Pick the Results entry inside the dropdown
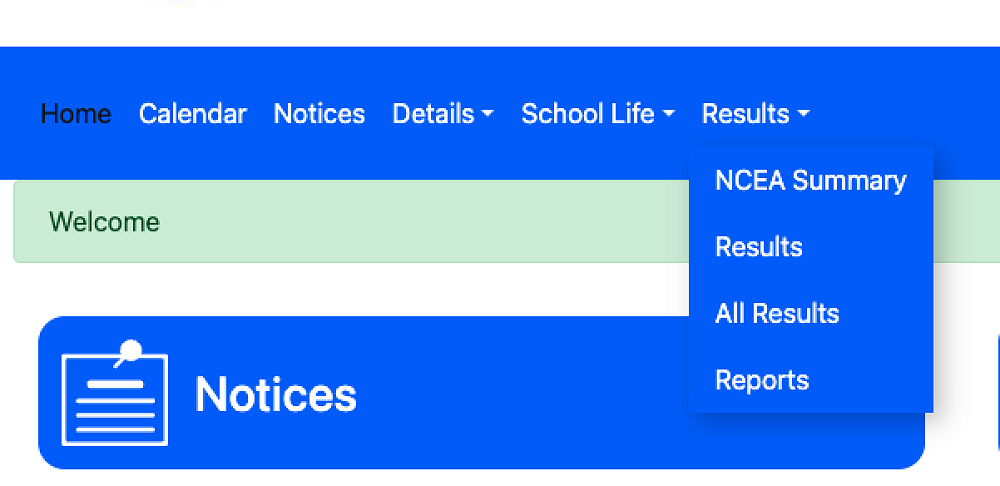This screenshot has height=486, width=1000. pyautogui.click(x=759, y=247)
